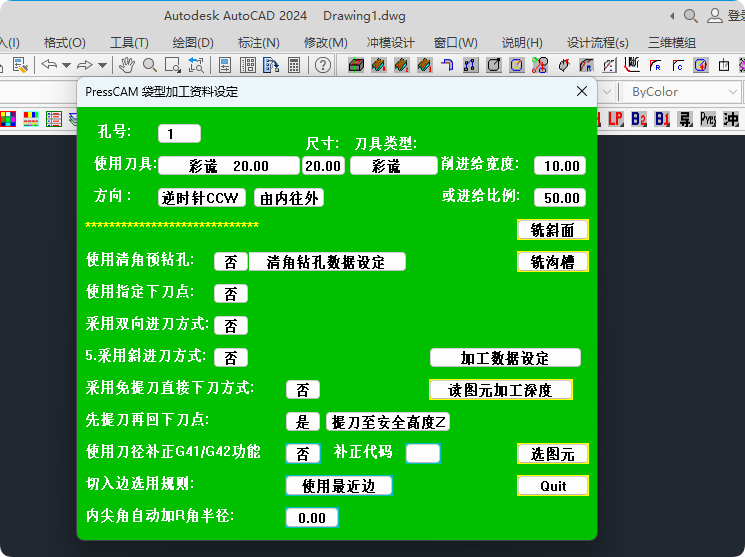Open the Redo history dropdown arrow

coord(102,65)
